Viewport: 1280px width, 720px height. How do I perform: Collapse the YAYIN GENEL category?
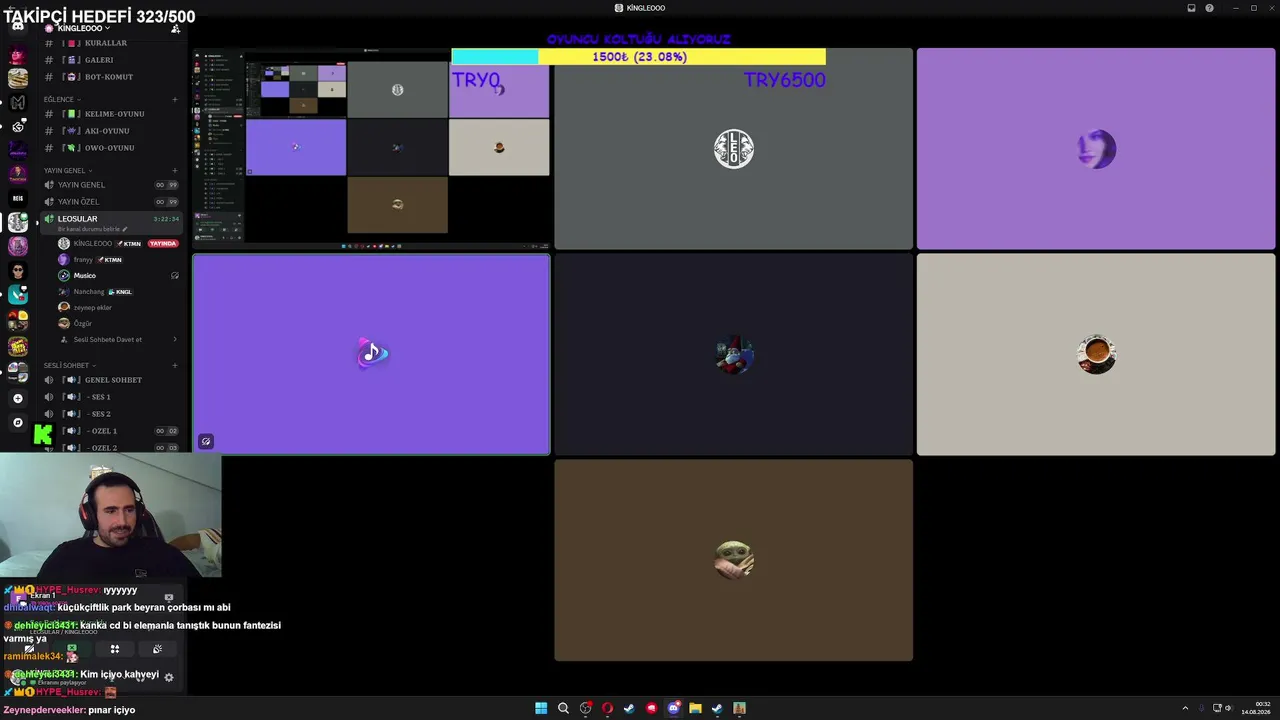tap(66, 170)
